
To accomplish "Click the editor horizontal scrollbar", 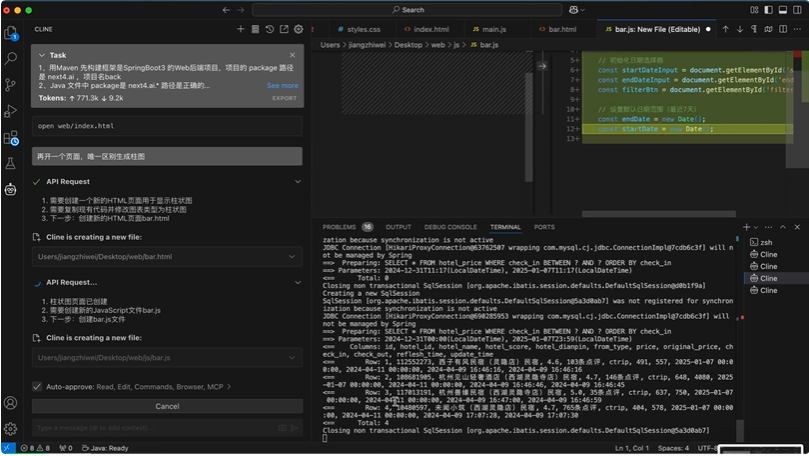I will pos(658,214).
